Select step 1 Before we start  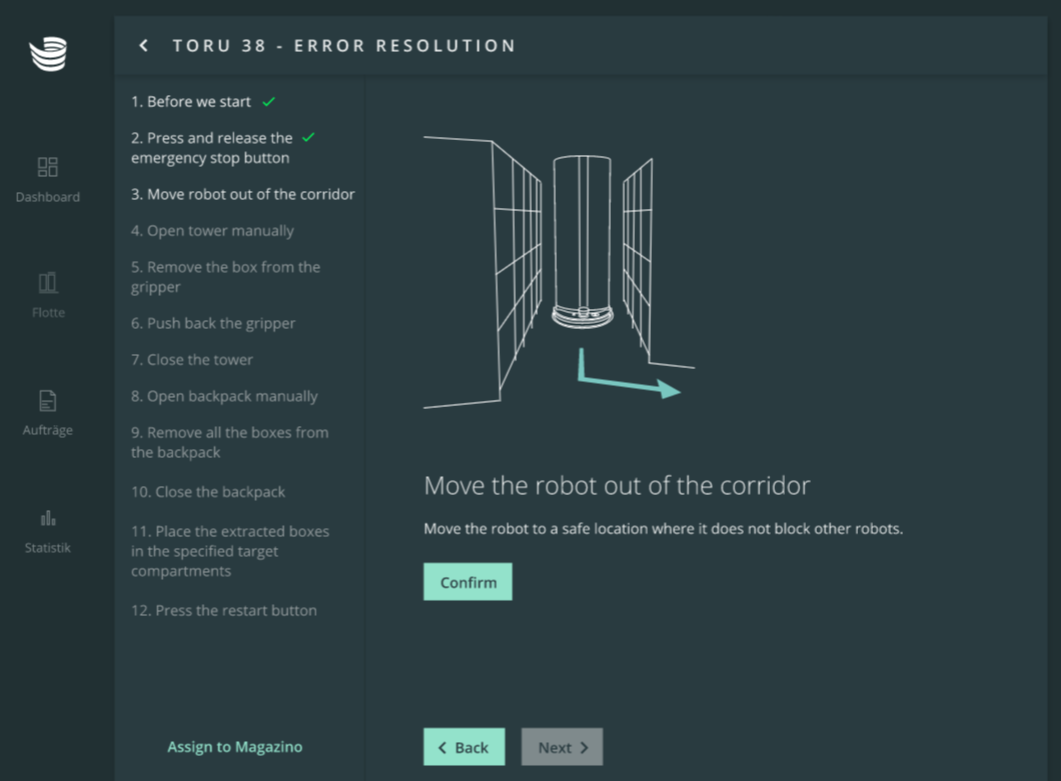click(190, 102)
